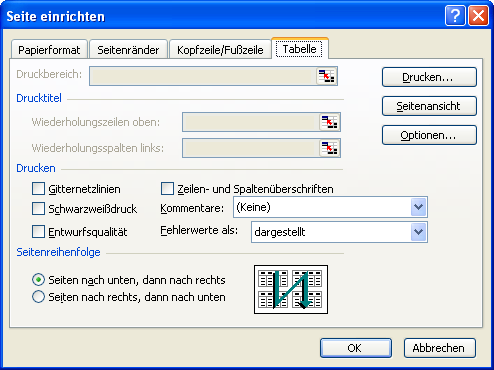
Task: Cancel the dialog with Abbrechen
Action: point(440,348)
